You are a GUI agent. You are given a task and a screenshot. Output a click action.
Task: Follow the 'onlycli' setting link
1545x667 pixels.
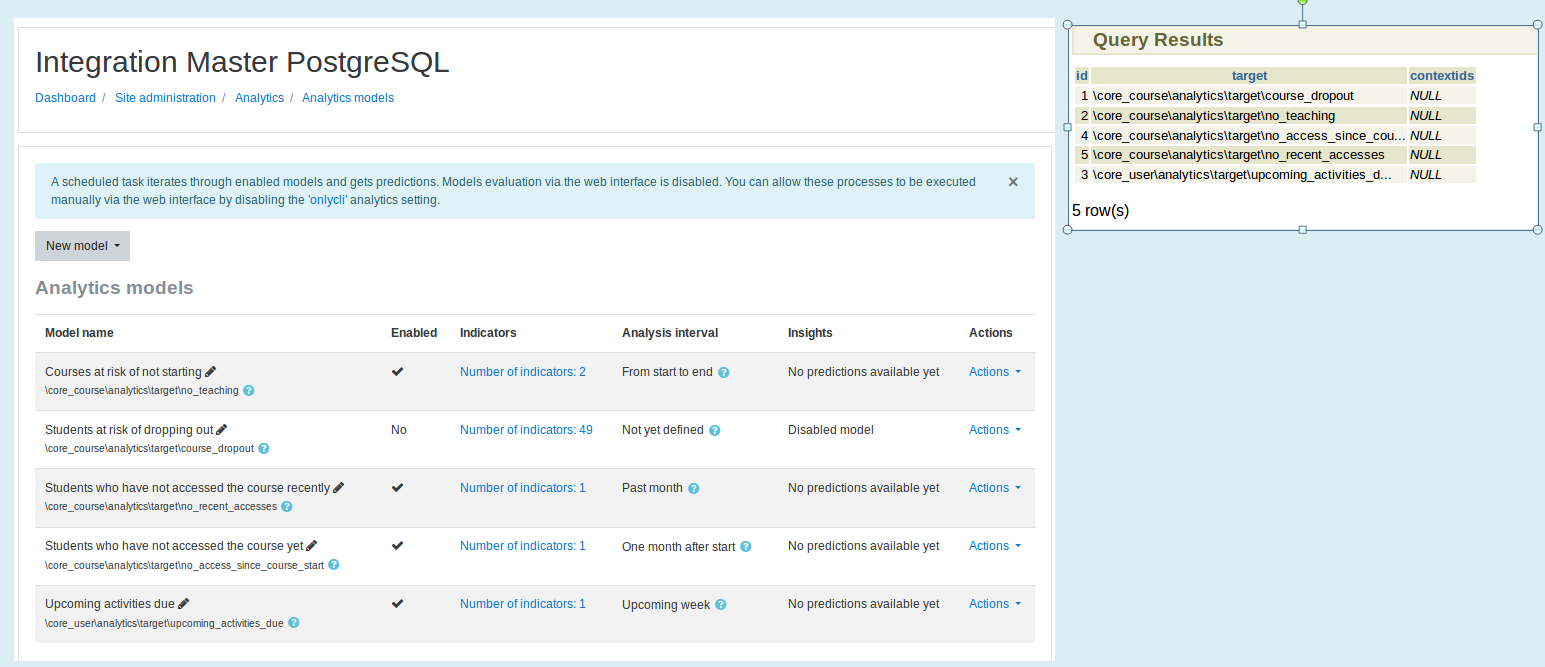coord(327,200)
